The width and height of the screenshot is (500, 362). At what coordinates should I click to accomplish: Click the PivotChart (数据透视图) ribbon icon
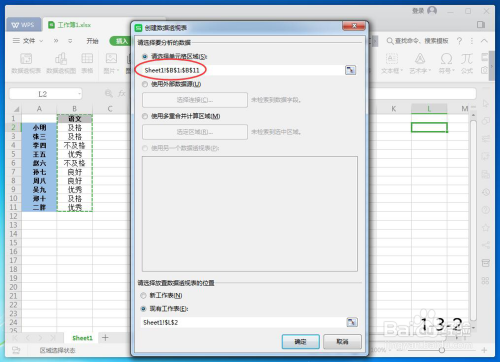(61, 59)
